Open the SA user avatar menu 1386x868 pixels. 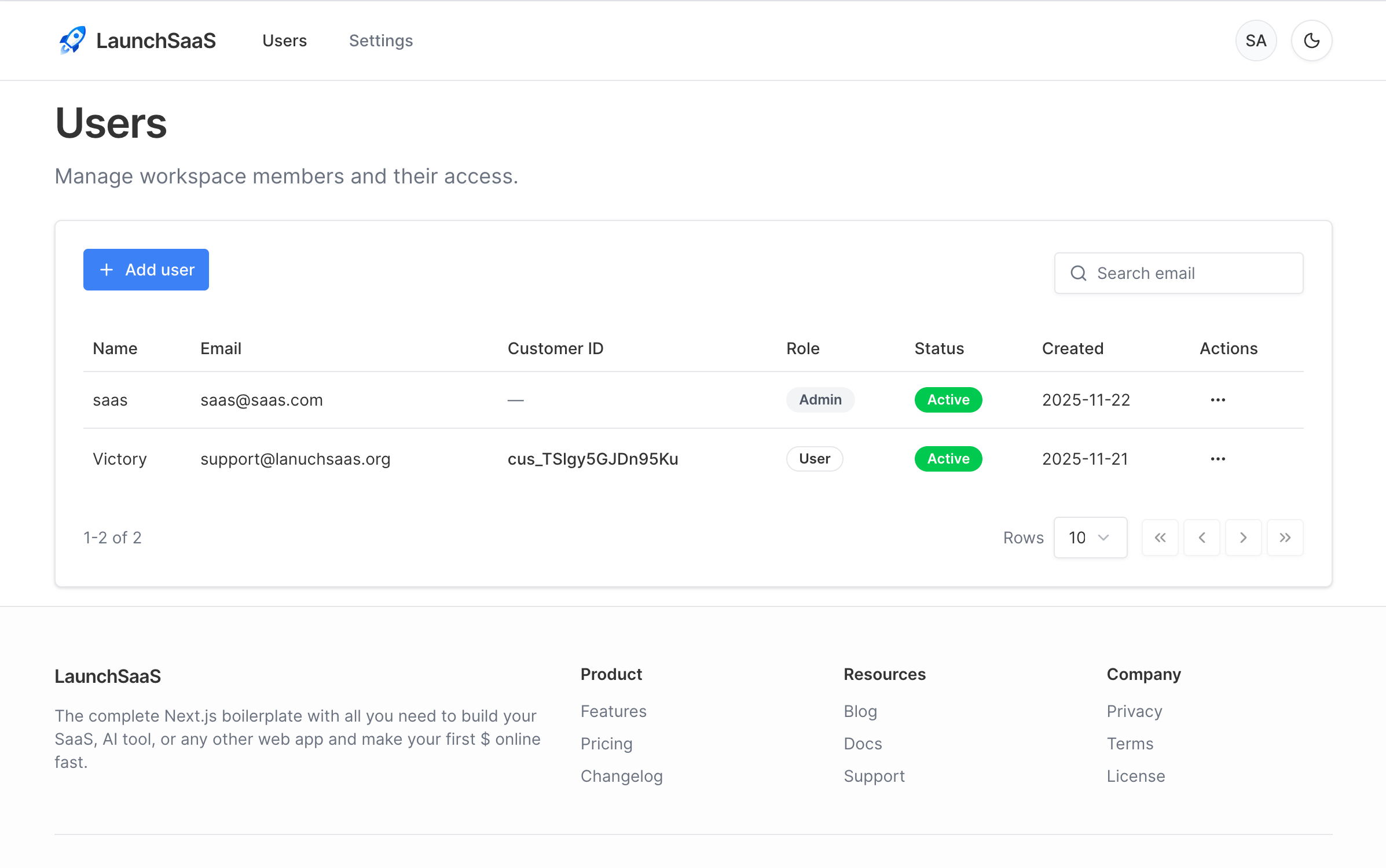[x=1255, y=40]
